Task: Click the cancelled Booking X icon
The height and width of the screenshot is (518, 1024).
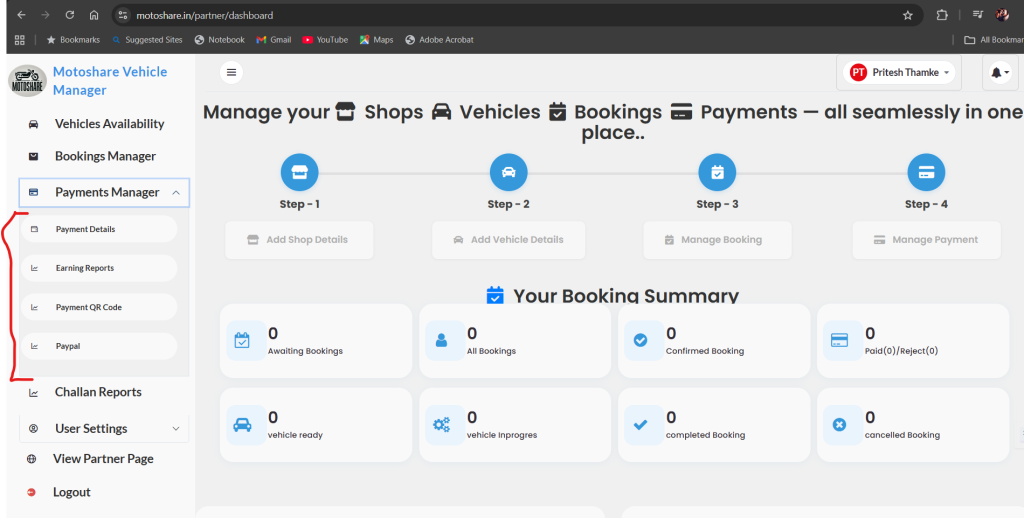Action: tap(840, 424)
